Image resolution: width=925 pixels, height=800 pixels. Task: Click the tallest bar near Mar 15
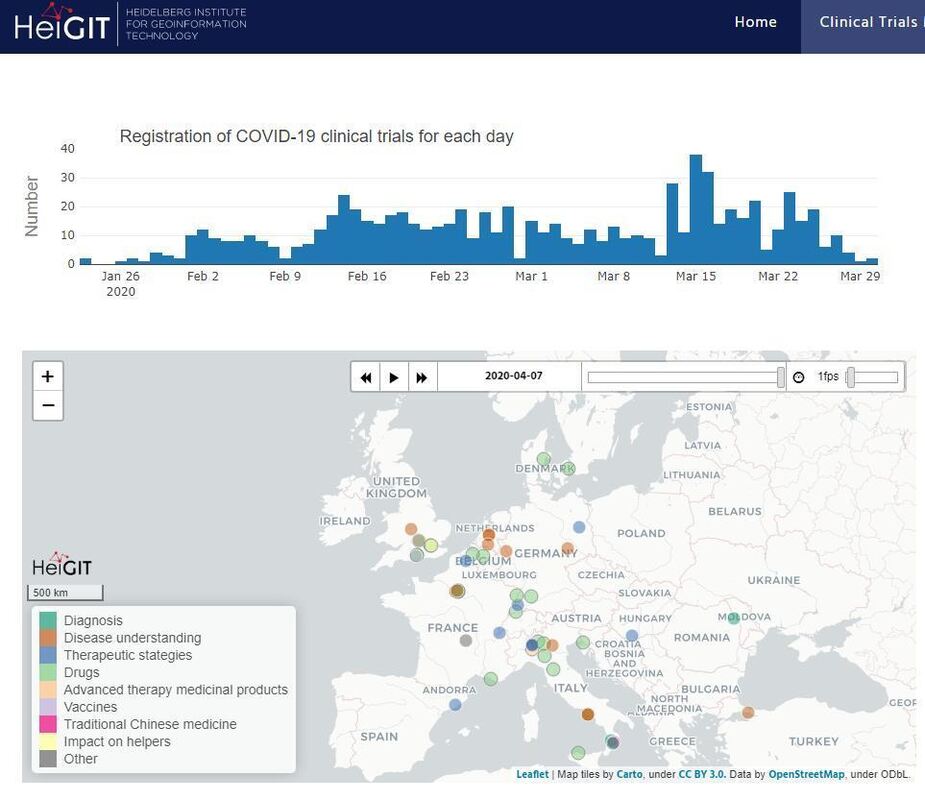point(696,209)
